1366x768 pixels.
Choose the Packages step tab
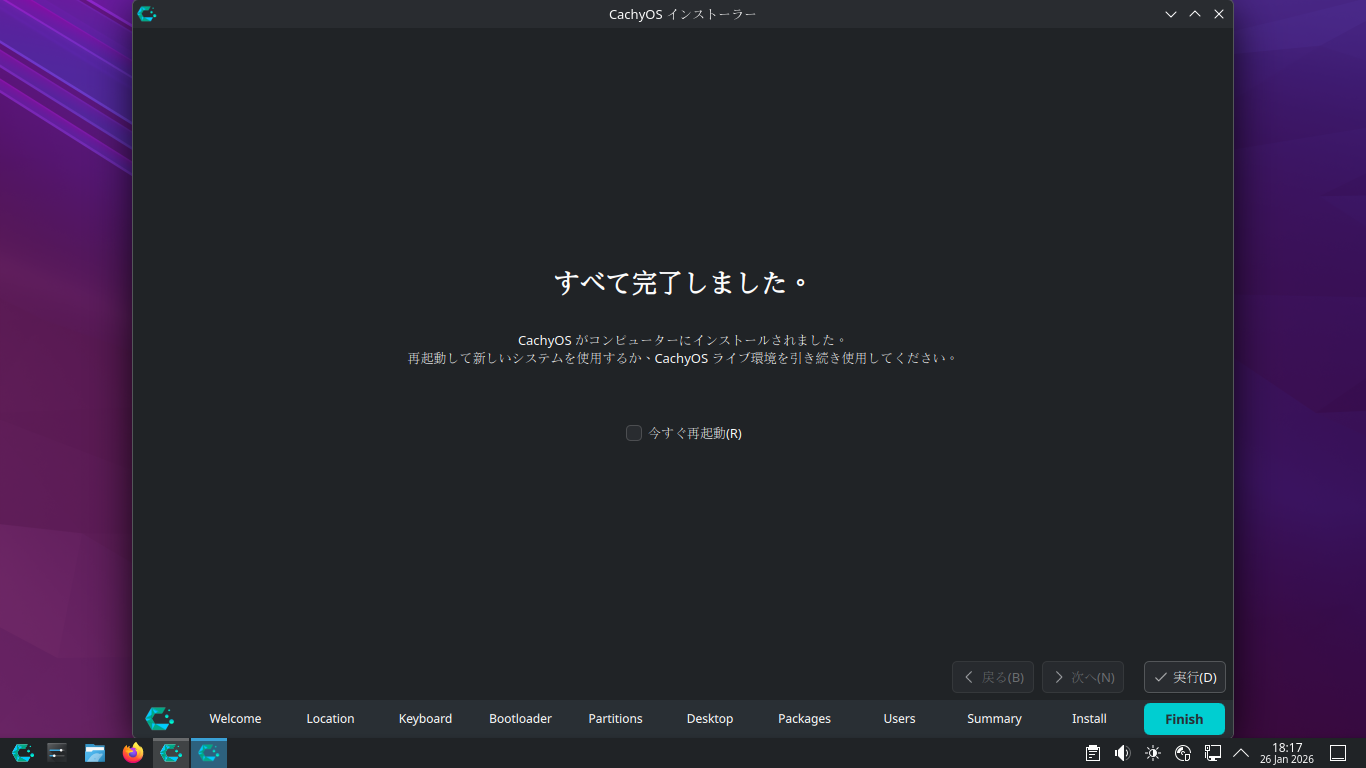[x=804, y=719]
